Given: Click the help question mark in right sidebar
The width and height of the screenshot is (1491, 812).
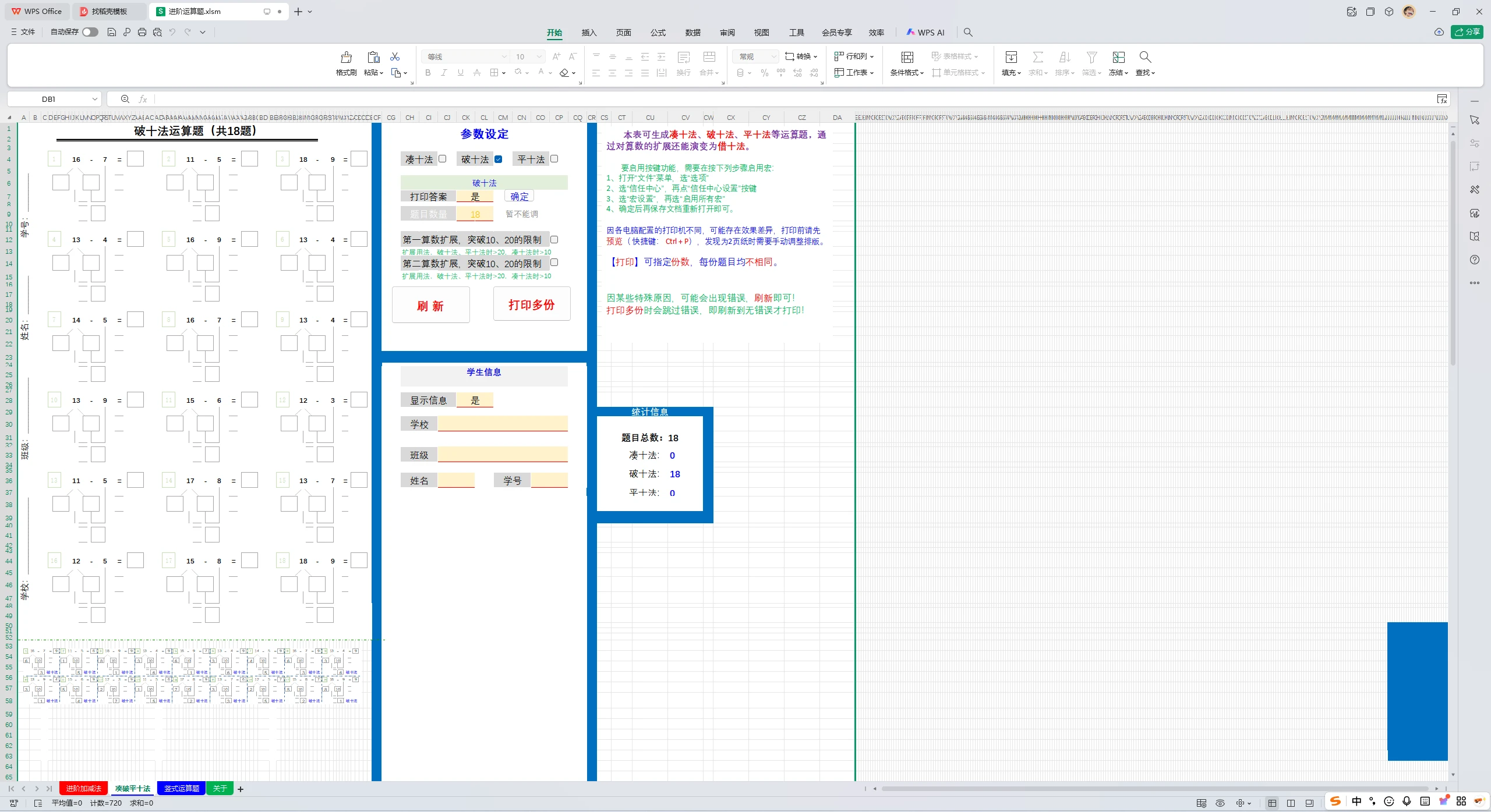Looking at the screenshot, I should click(1475, 260).
